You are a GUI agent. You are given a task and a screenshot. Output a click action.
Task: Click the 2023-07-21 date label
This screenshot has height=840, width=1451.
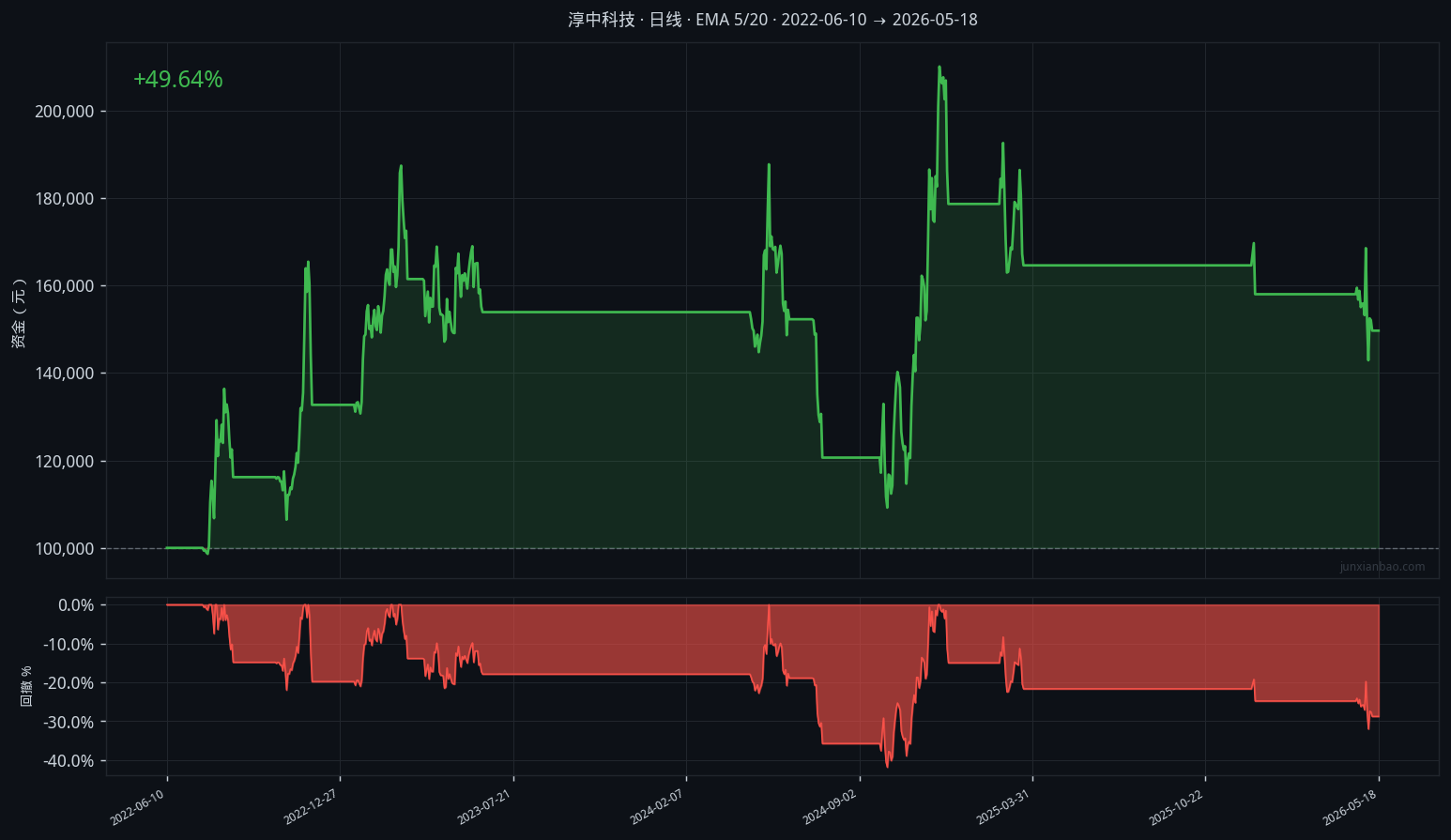point(484,807)
